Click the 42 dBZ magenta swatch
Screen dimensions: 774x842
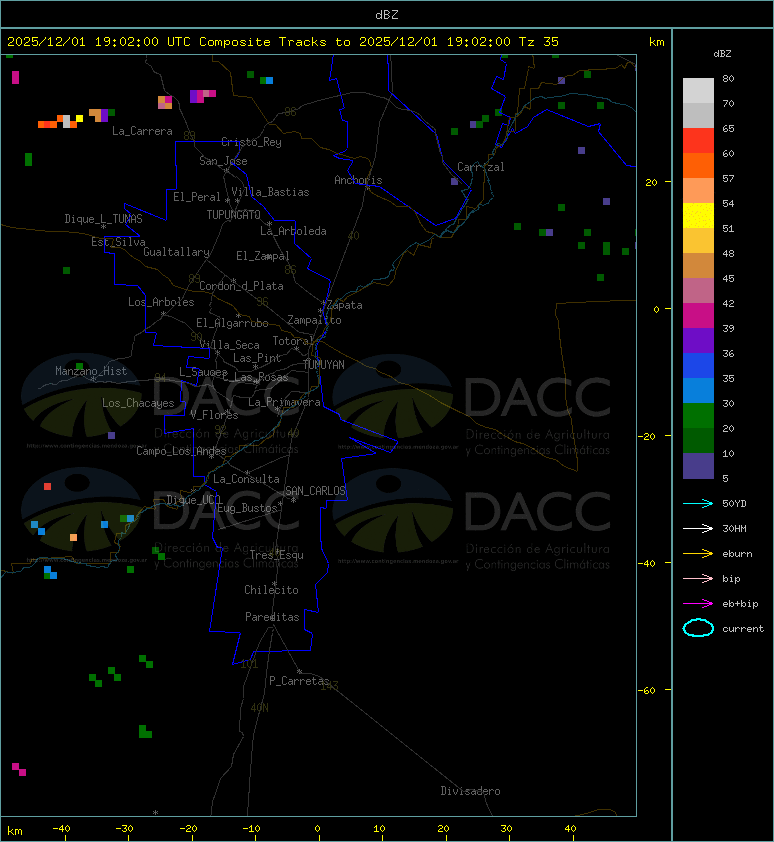pos(698,316)
